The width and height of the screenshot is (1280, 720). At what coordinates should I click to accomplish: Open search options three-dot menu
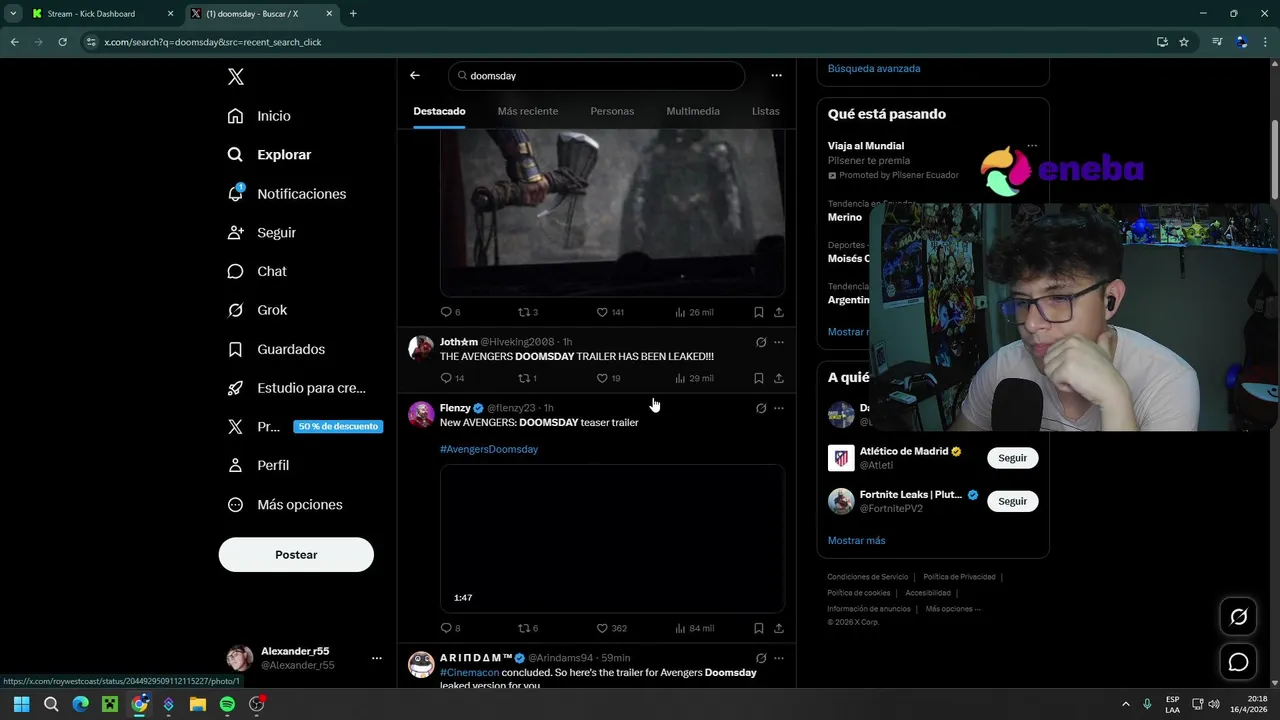[x=776, y=75]
